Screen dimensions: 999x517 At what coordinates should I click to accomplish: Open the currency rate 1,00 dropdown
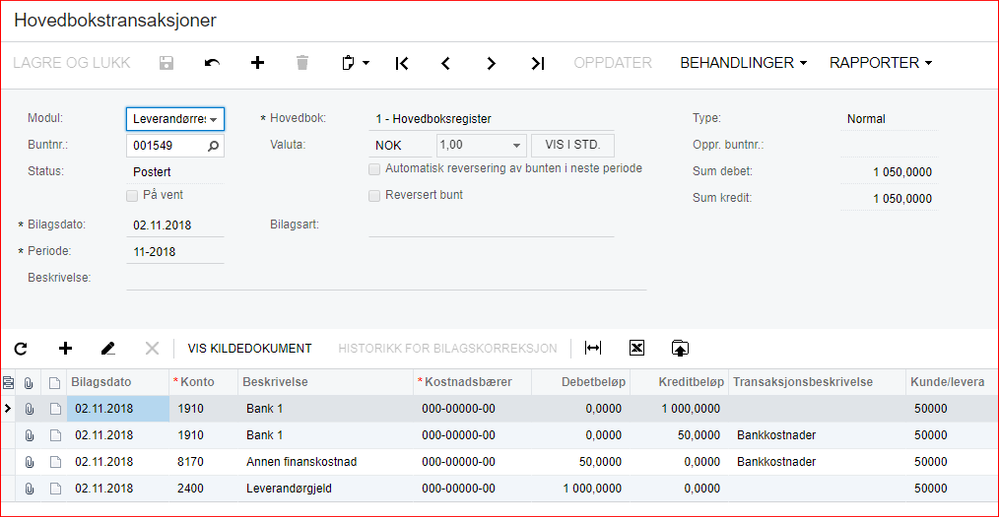coord(517,145)
